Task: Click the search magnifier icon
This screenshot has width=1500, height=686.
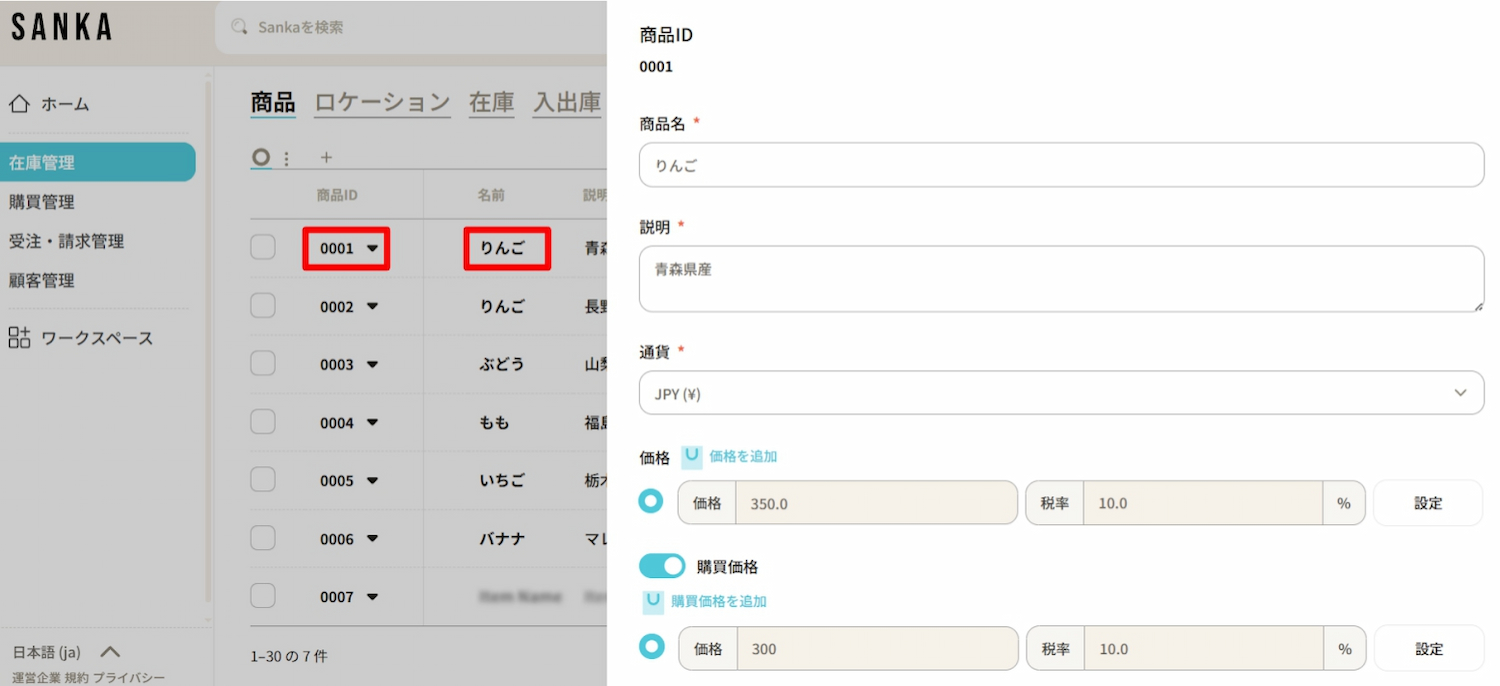Action: click(239, 27)
